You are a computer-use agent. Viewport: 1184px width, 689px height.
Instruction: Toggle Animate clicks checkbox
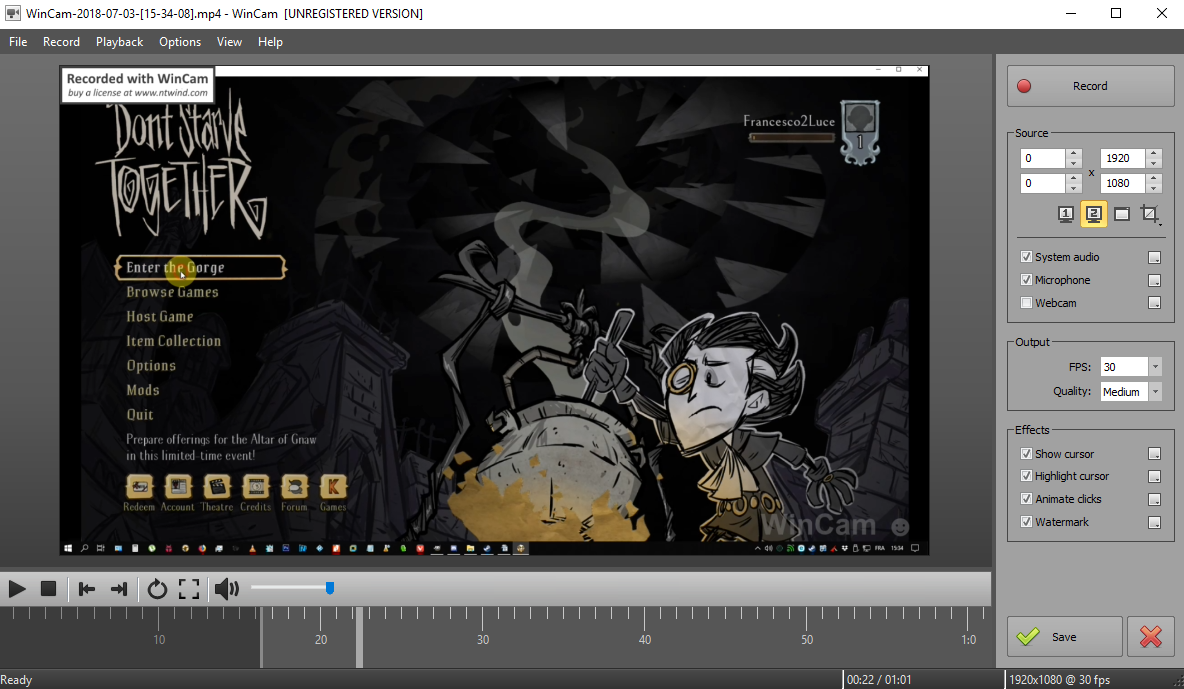(x=1026, y=499)
